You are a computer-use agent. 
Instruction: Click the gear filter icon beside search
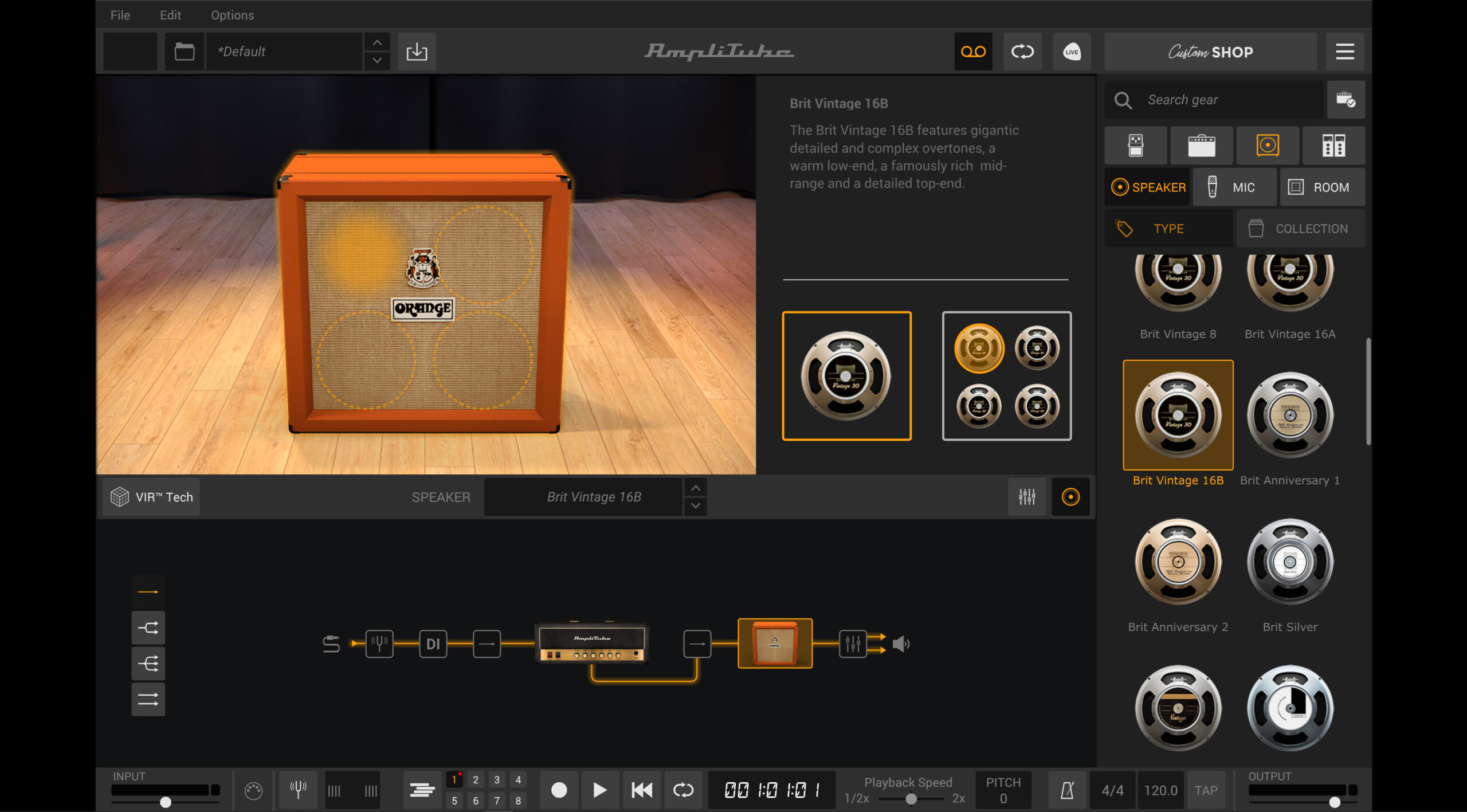(1346, 100)
